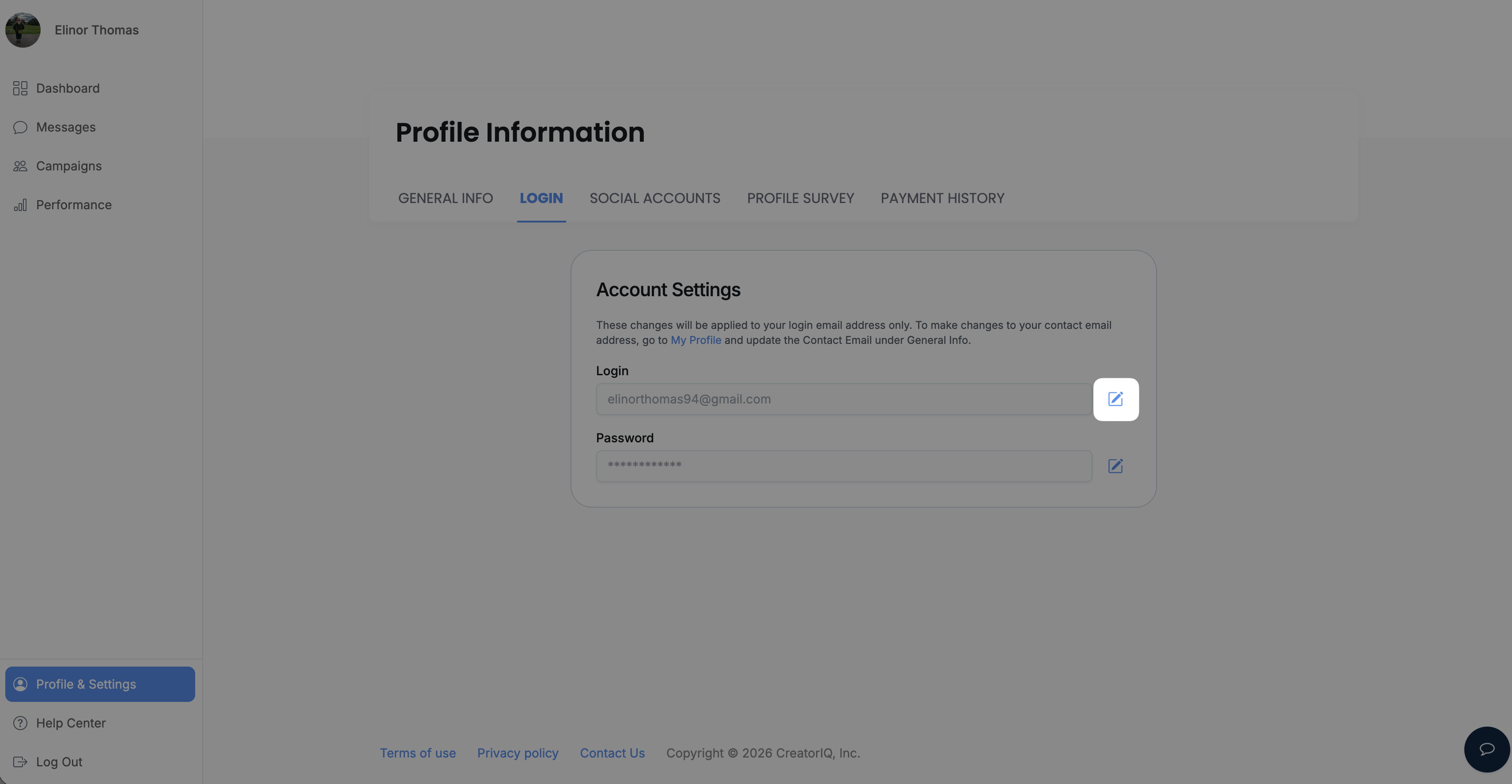Click the Performance bar chart icon
The height and width of the screenshot is (784, 1512).
[x=21, y=205]
